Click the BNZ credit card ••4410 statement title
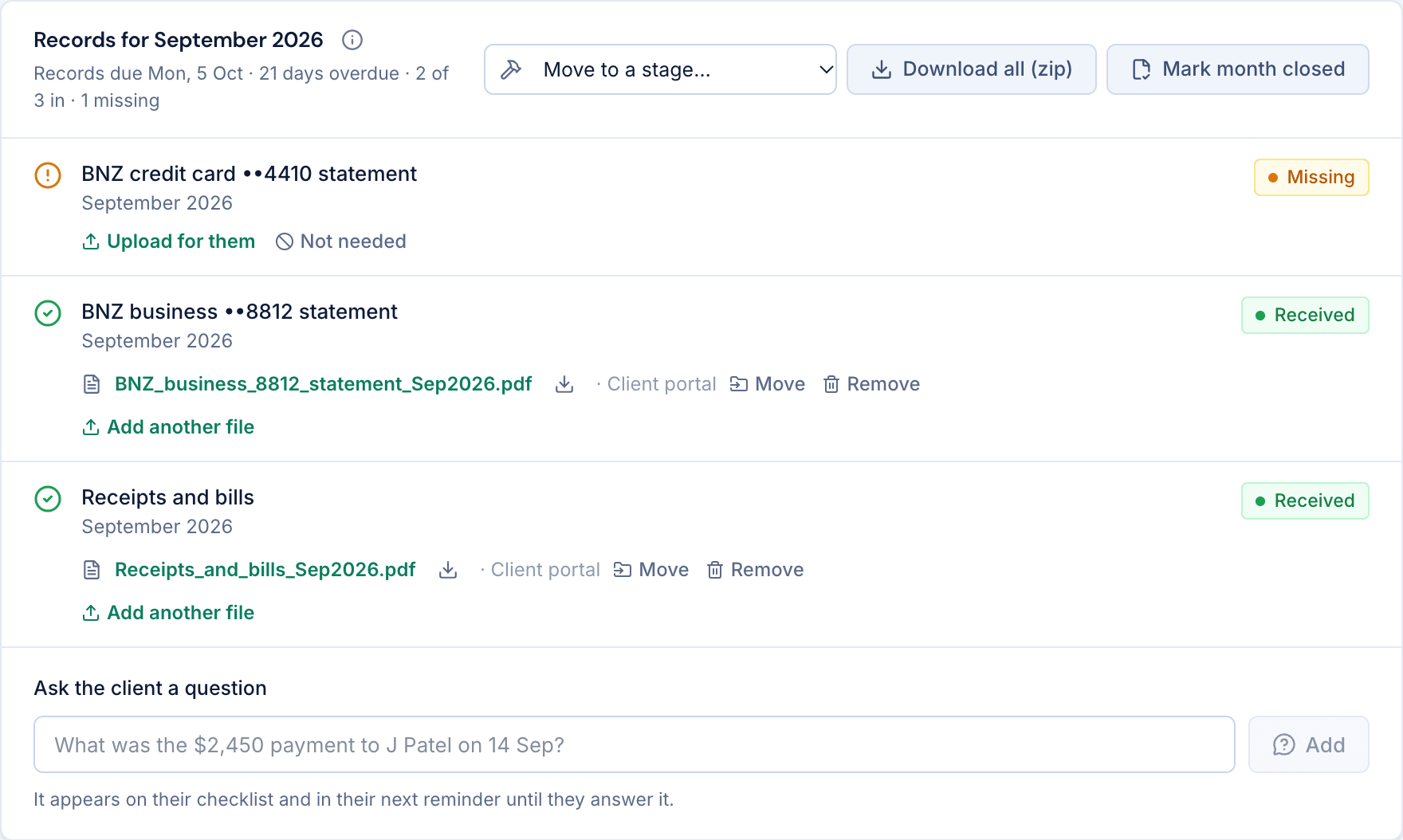This screenshot has height=840, width=1403. click(x=249, y=174)
